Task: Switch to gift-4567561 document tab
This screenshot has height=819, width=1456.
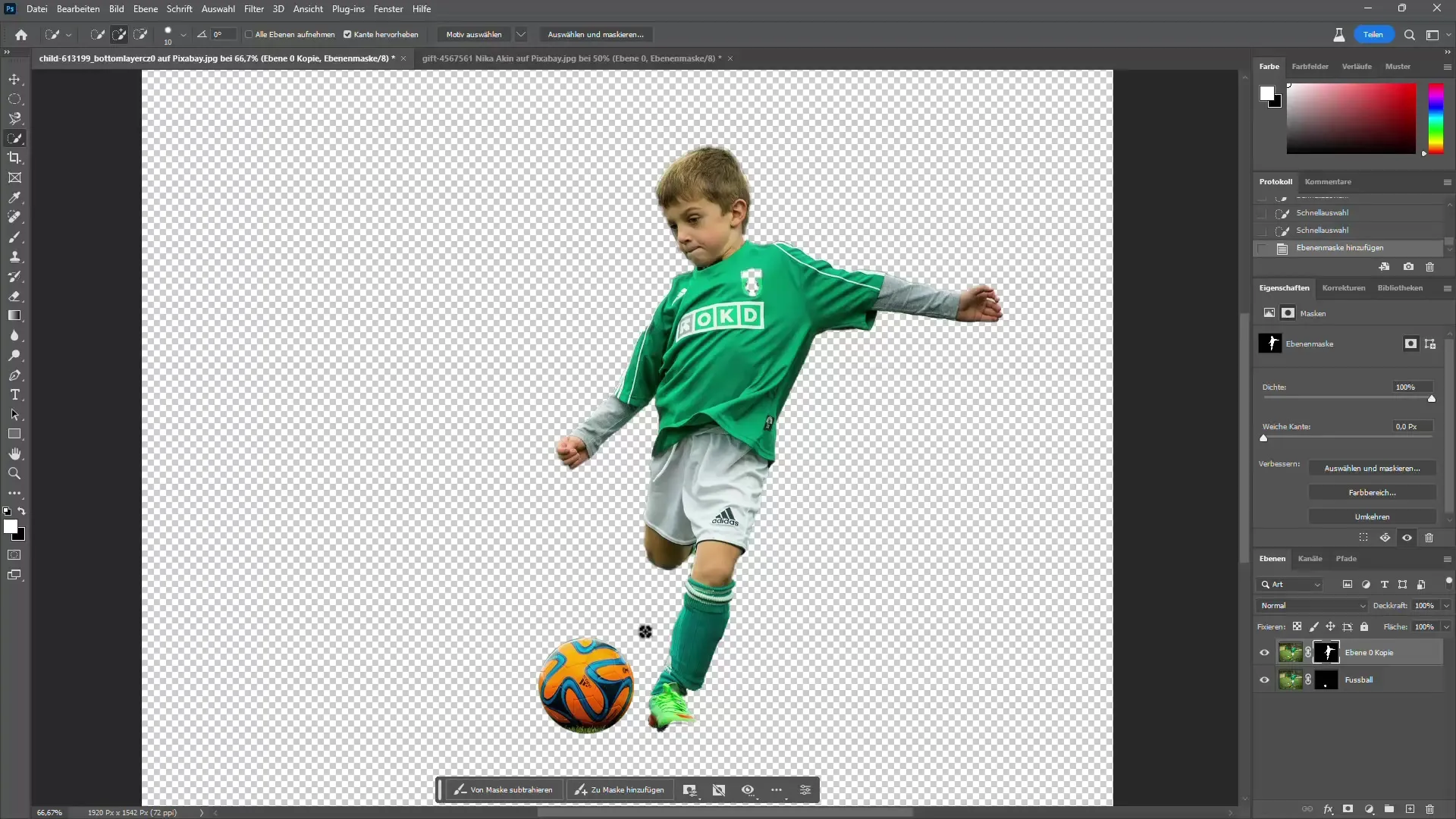Action: coord(572,58)
